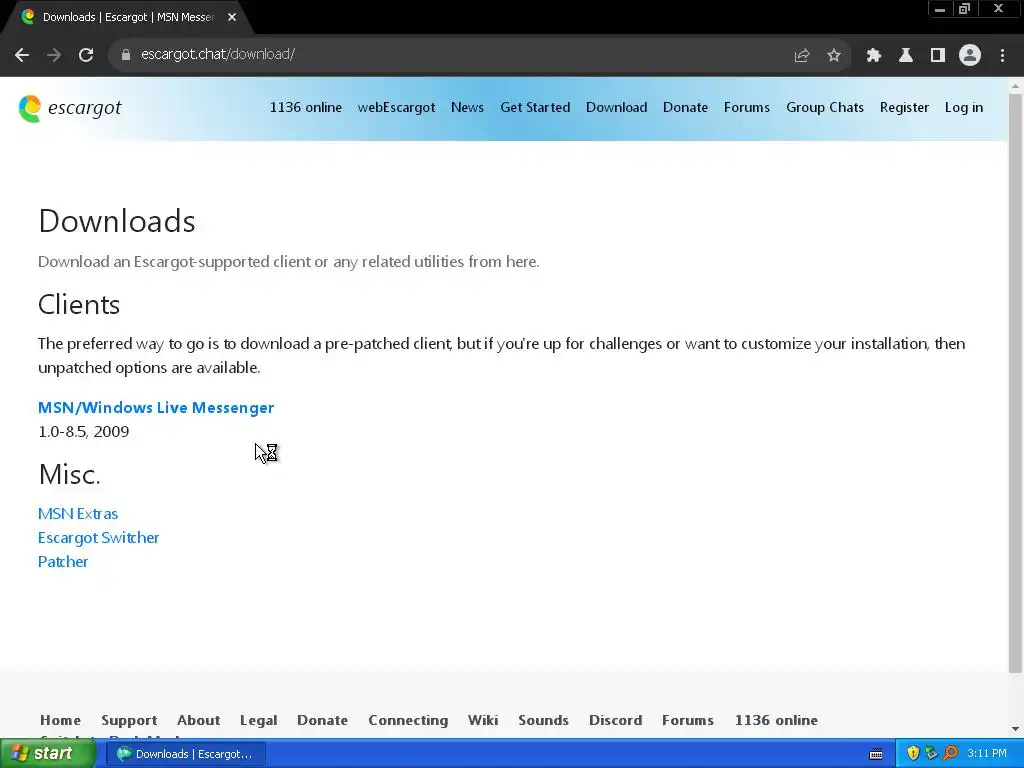
Task: Click Home in the footer
Action: coord(60,720)
